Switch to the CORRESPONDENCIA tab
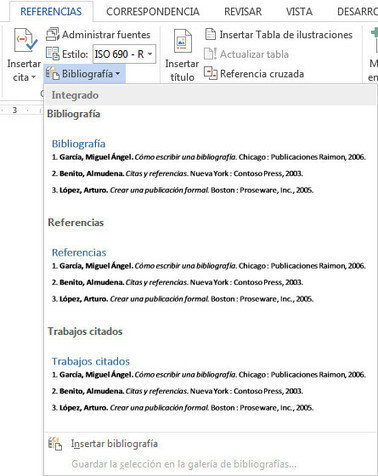 pyautogui.click(x=153, y=12)
